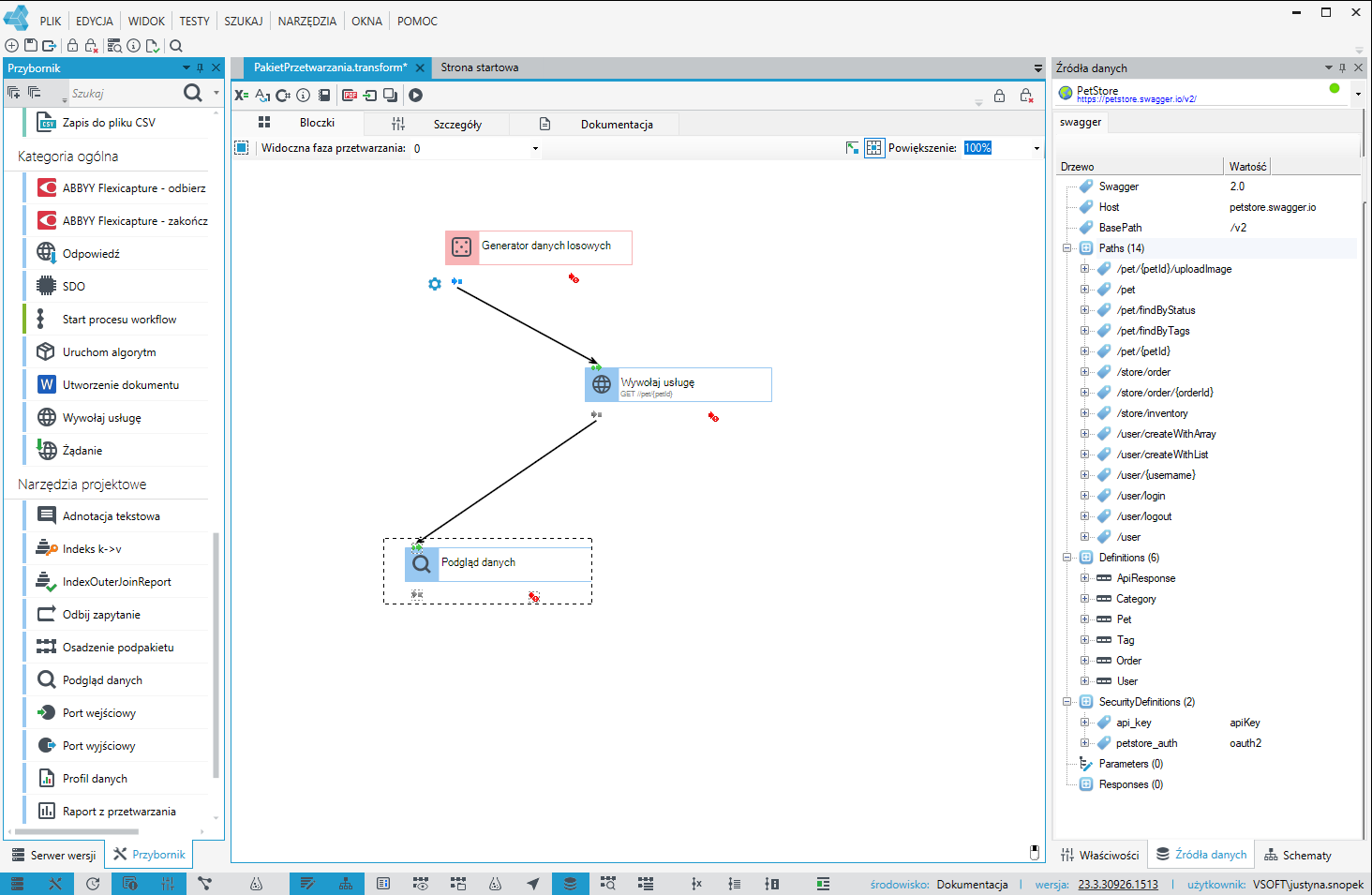Viewport: 1372px width, 895px height.
Task: Open the Widoczna faza przetwarzania dropdown
Action: (535, 148)
